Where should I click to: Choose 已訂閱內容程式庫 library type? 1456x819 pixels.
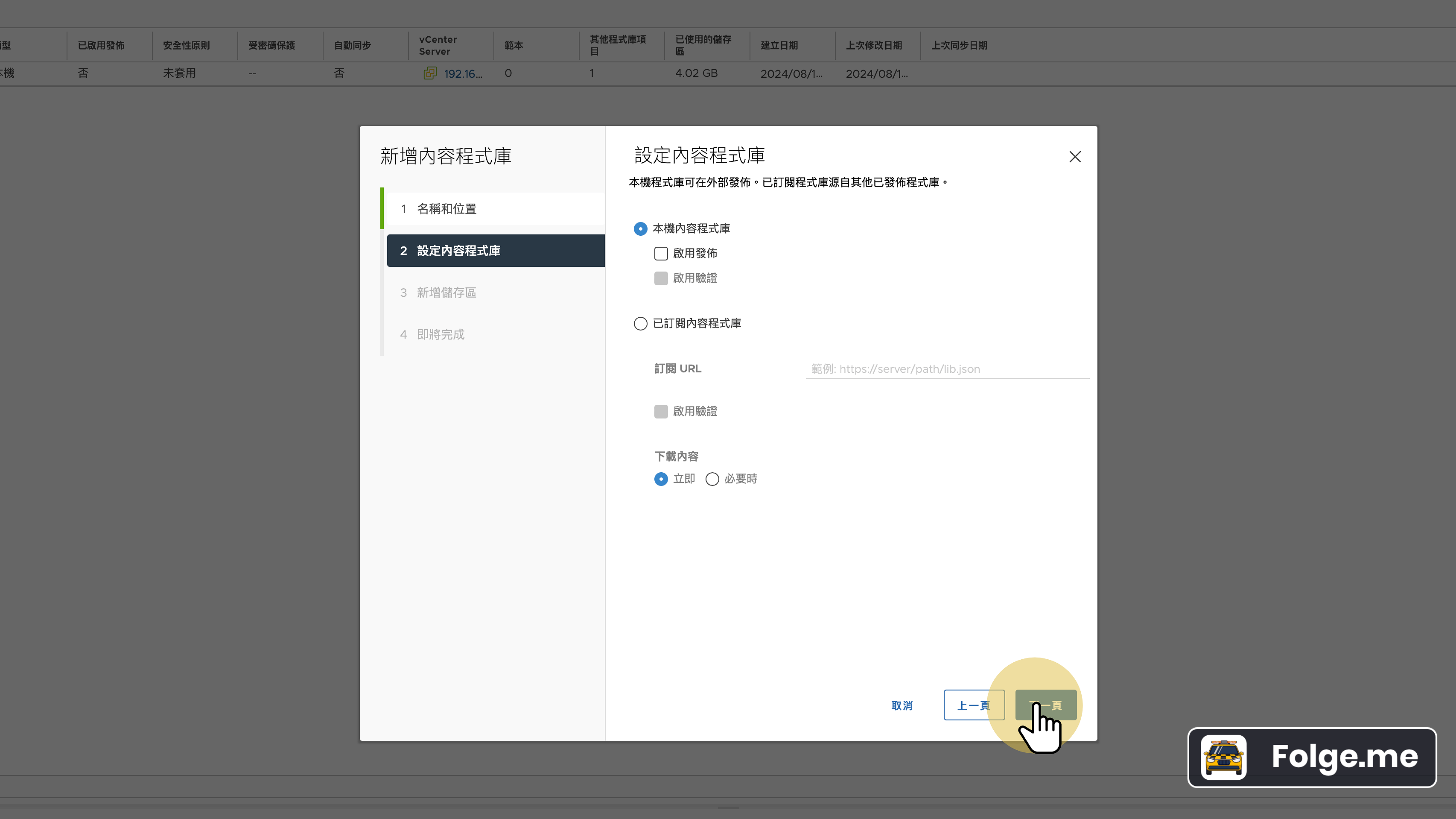click(x=640, y=323)
